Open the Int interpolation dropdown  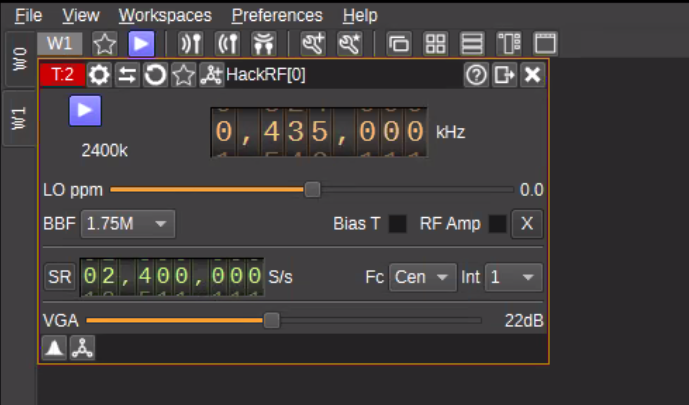[514, 277]
